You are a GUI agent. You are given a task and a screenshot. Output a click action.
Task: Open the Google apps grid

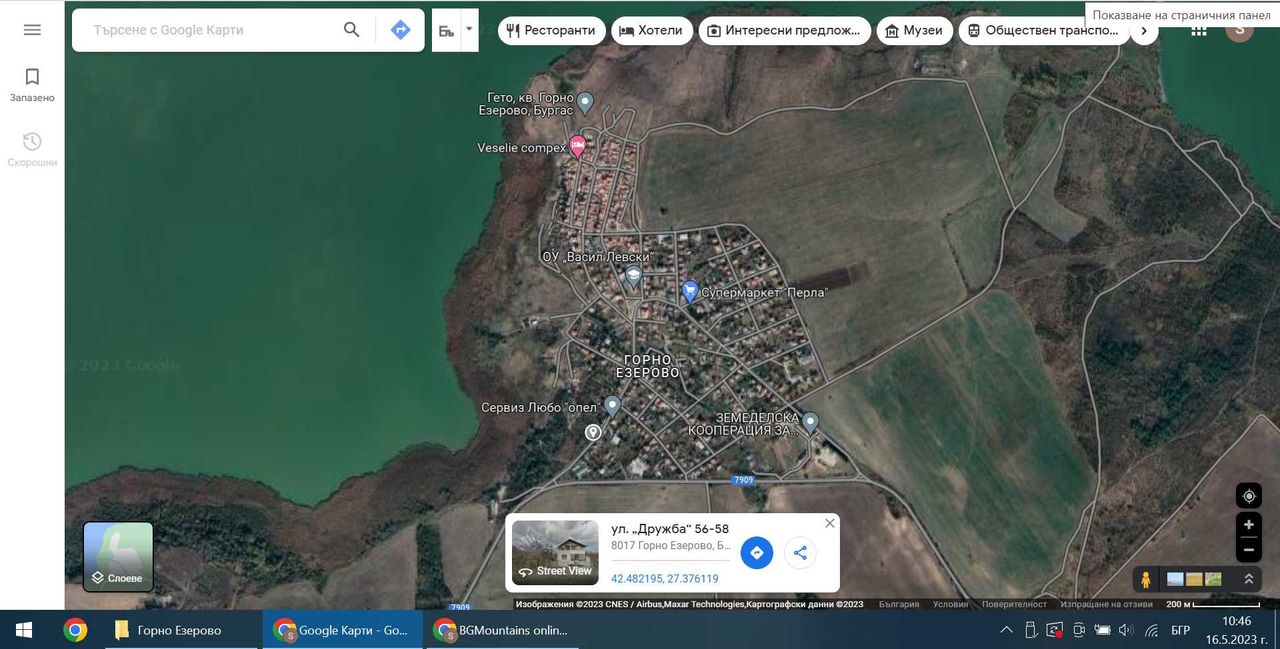tap(1198, 30)
